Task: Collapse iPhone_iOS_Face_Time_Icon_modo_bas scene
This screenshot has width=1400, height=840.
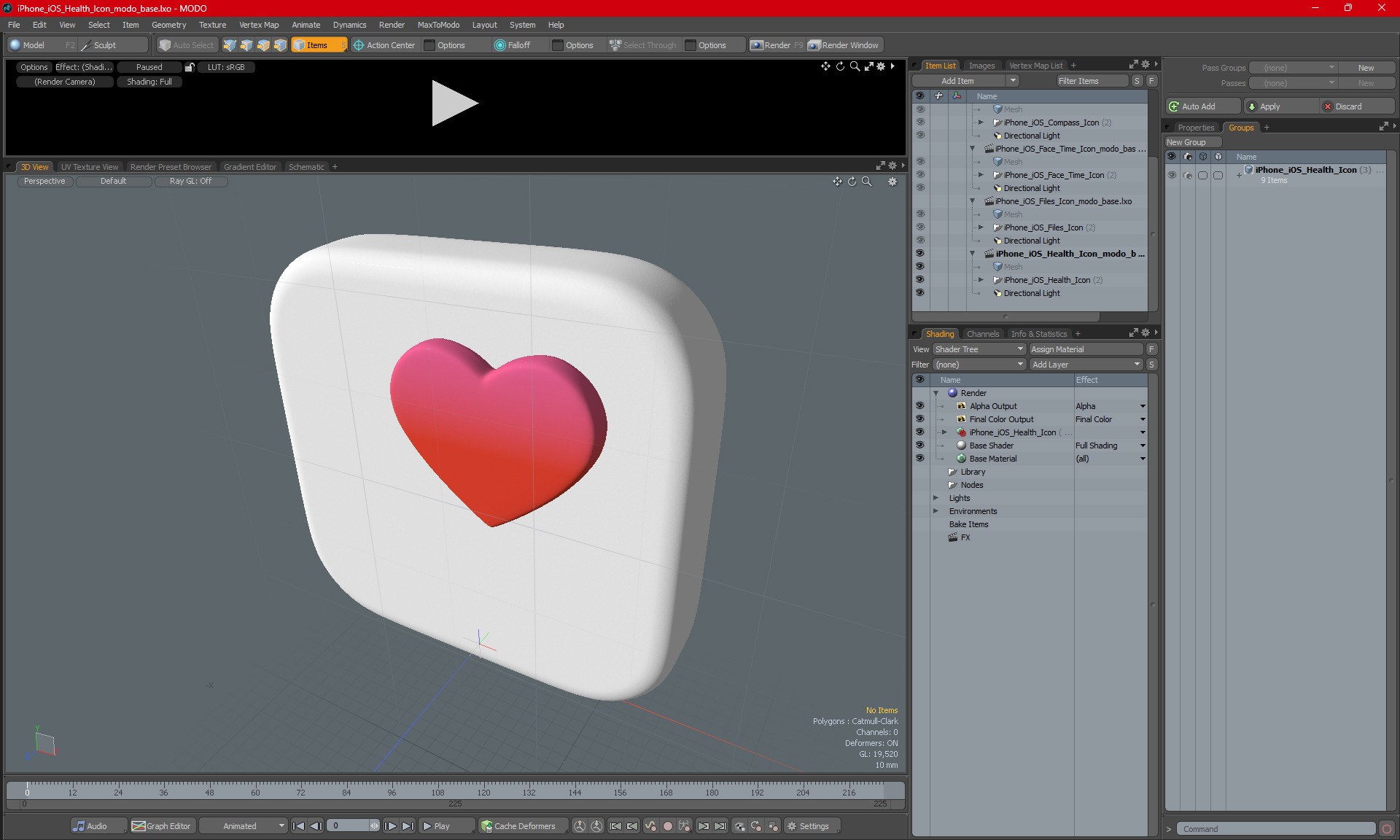Action: [x=972, y=149]
